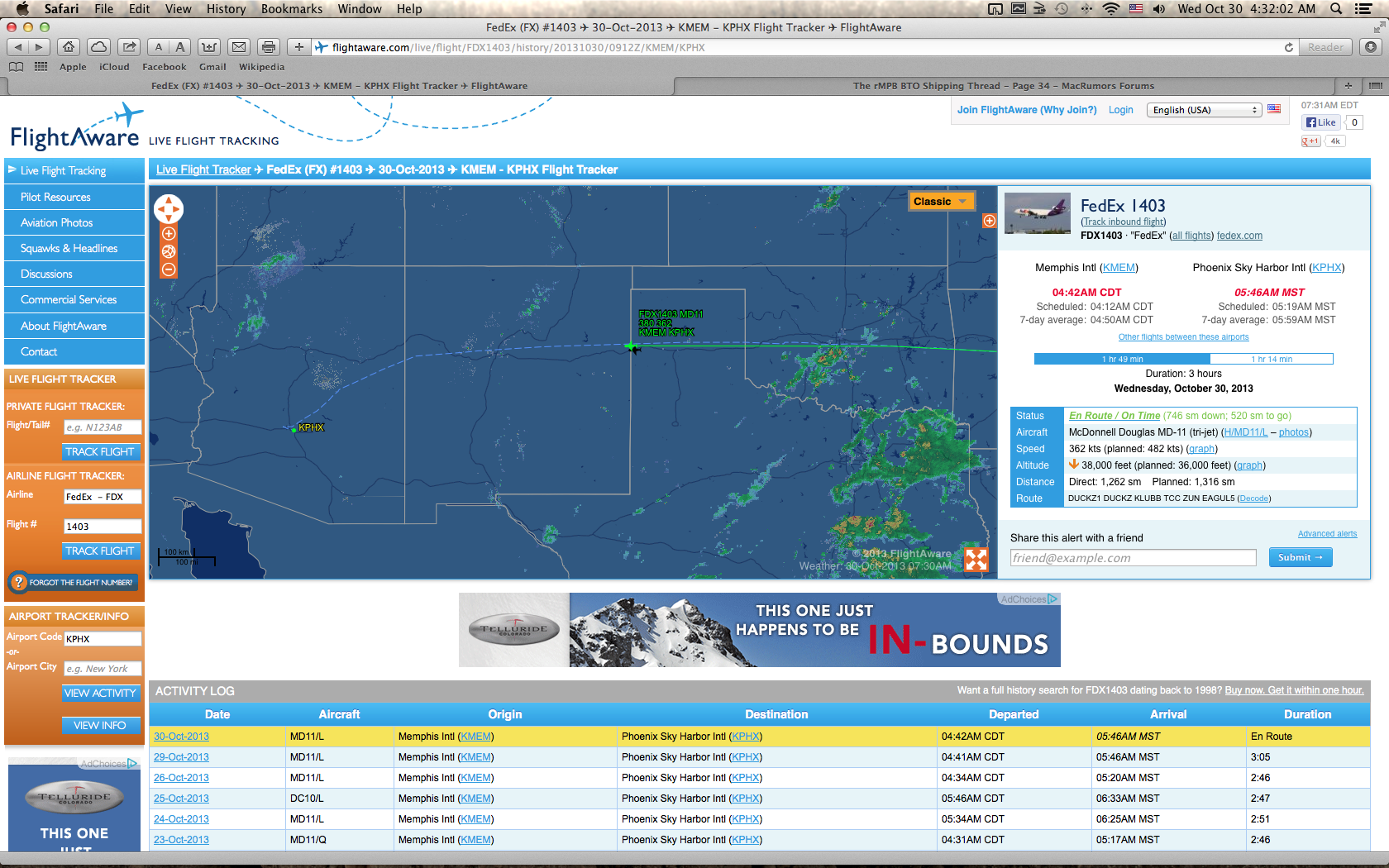Click the remaining 1 hr 14 min progress segment
Viewport: 1389px width, 868px height.
pos(1272,359)
